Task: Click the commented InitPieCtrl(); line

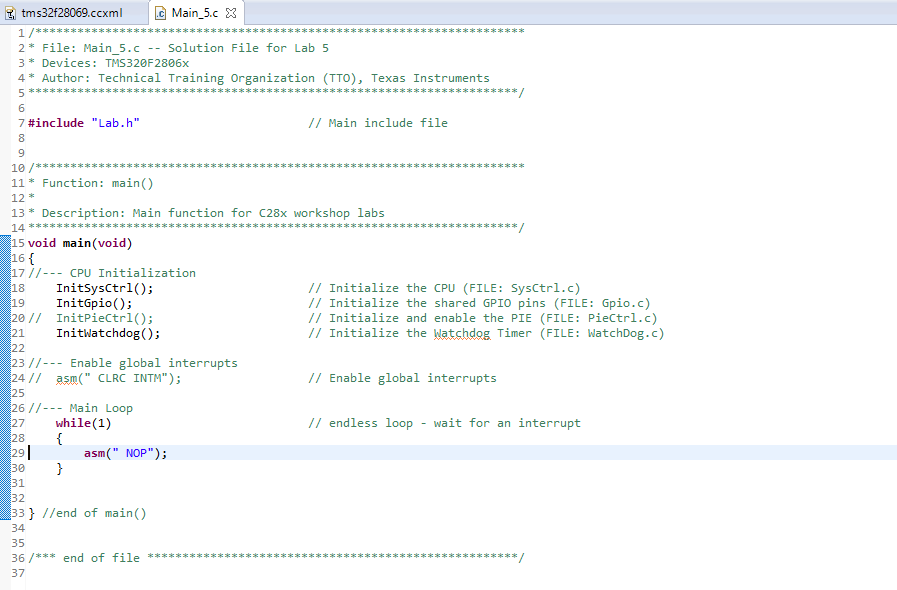Action: pyautogui.click(x=91, y=318)
